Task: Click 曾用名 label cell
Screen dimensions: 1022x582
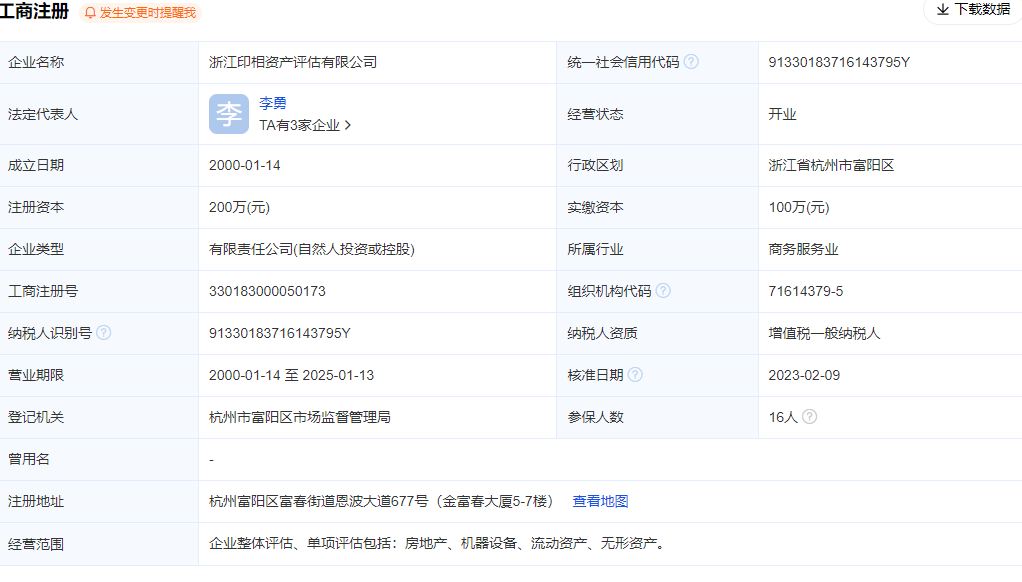Action: (99, 459)
